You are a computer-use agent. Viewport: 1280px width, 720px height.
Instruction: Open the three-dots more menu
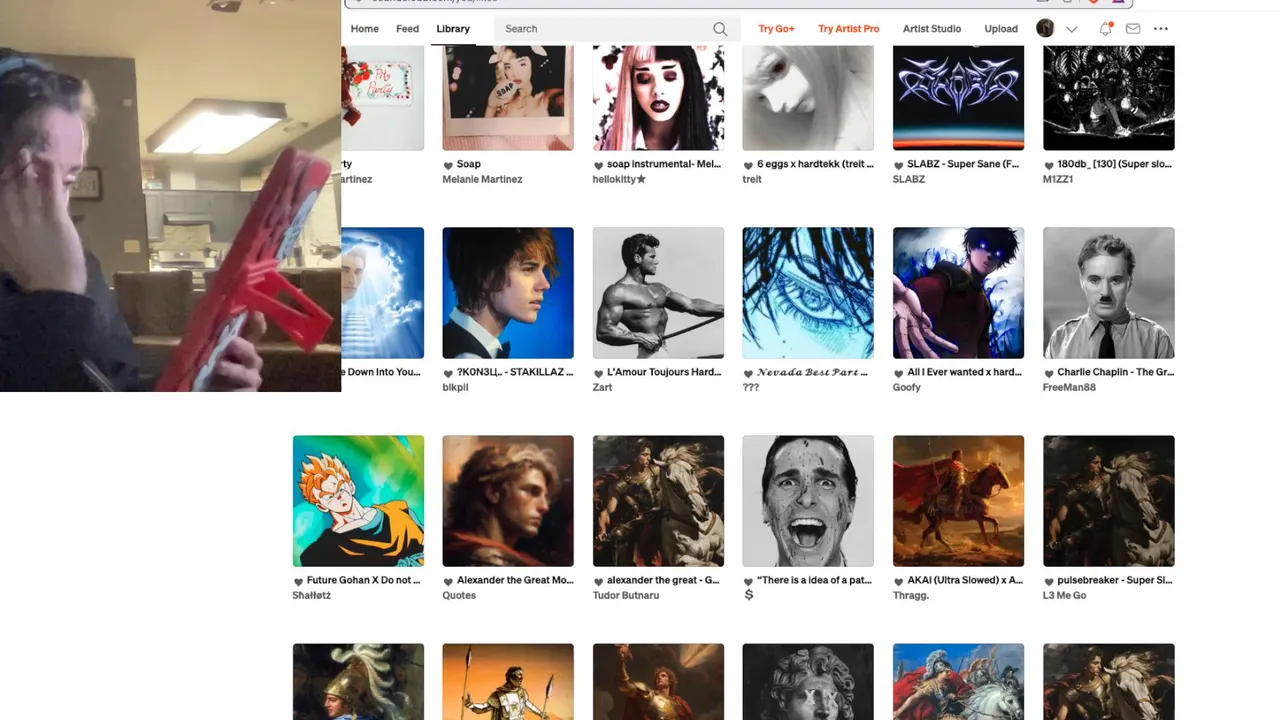[x=1161, y=29]
